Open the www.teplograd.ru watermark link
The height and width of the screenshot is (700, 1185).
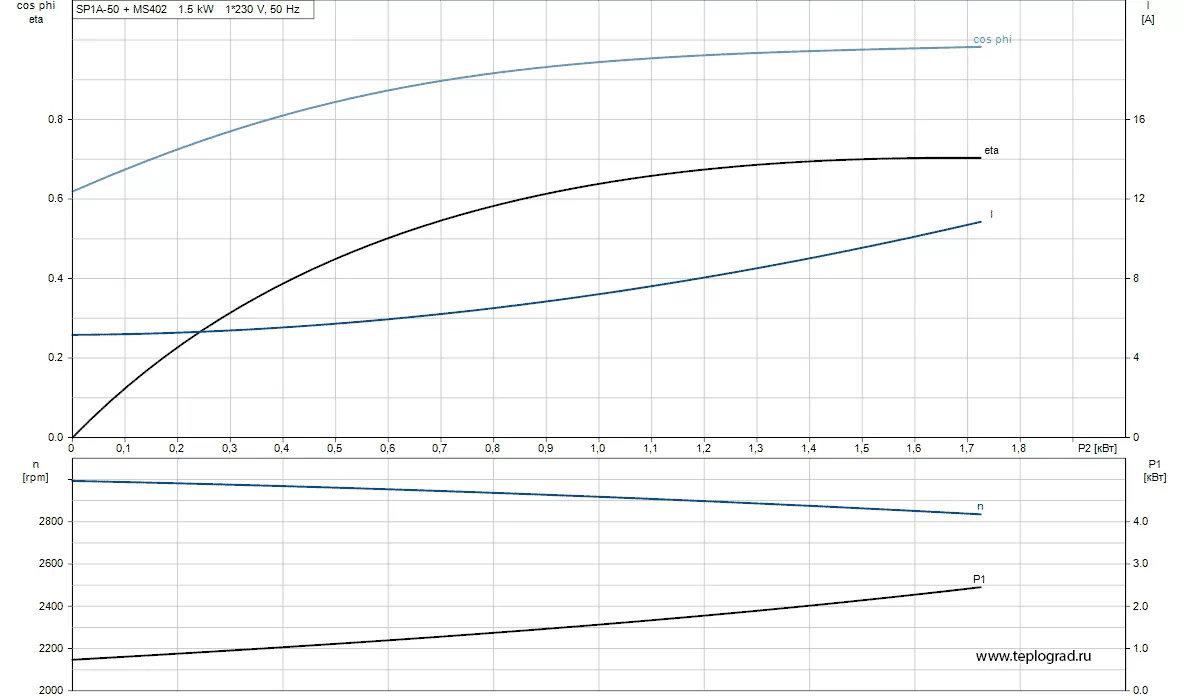click(x=1033, y=656)
